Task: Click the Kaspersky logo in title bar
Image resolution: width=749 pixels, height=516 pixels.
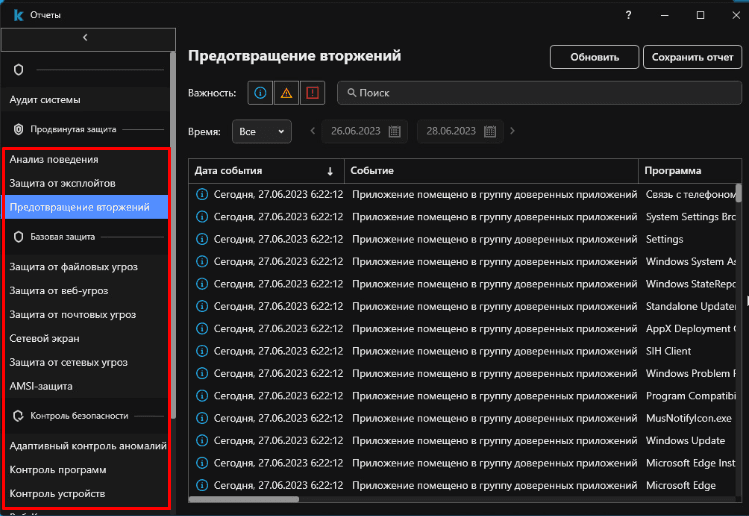Action: pyautogui.click(x=17, y=15)
